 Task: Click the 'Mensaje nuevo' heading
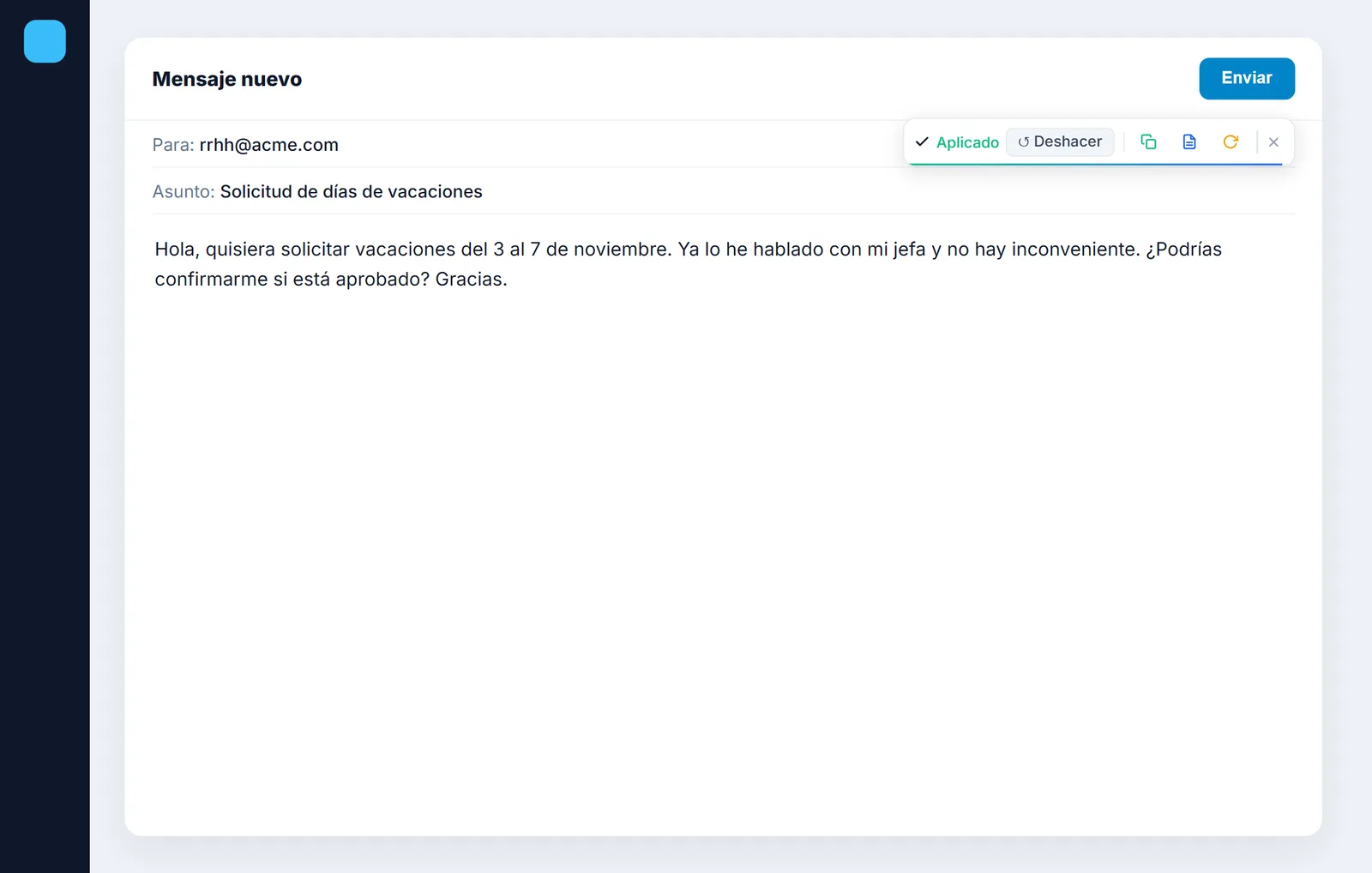pos(227,79)
